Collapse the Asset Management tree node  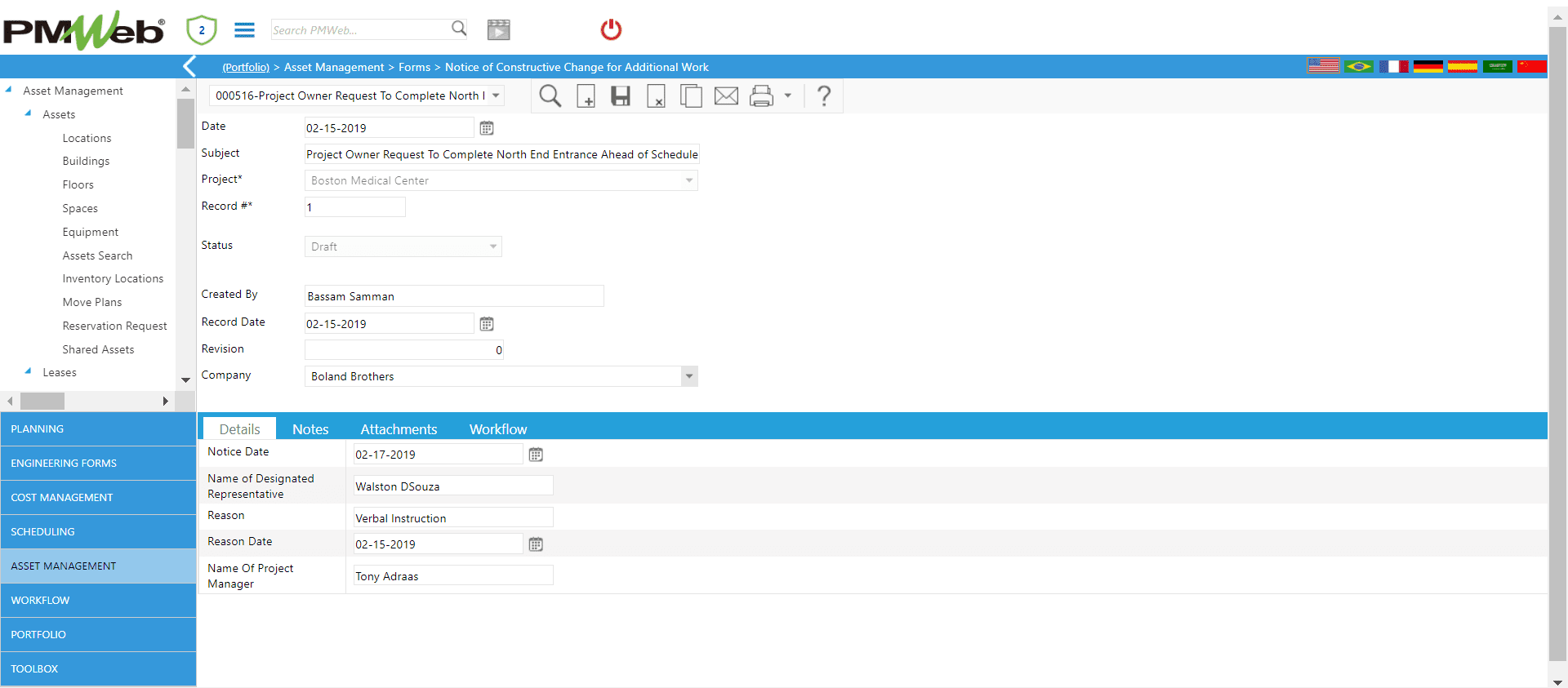click(x=9, y=90)
